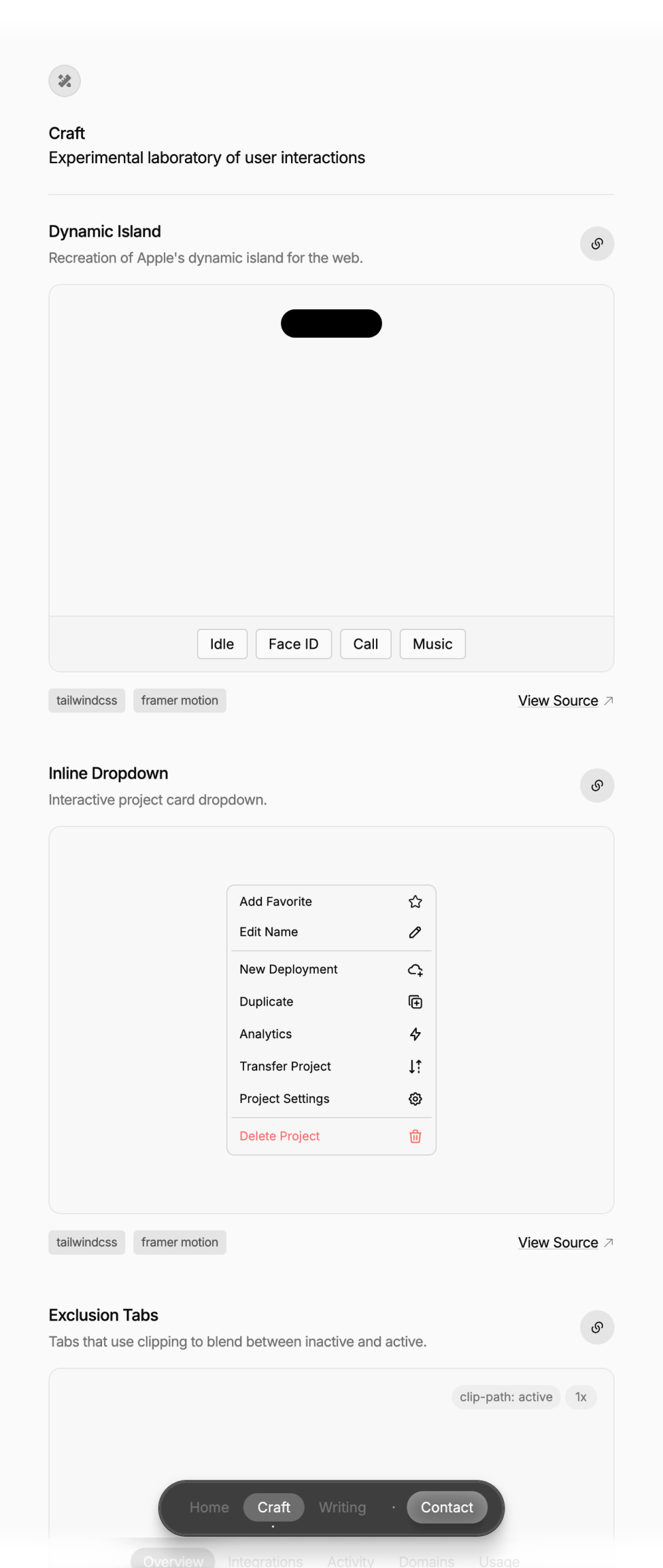The width and height of the screenshot is (663, 1568).
Task: Click the Contact button
Action: (x=447, y=1508)
